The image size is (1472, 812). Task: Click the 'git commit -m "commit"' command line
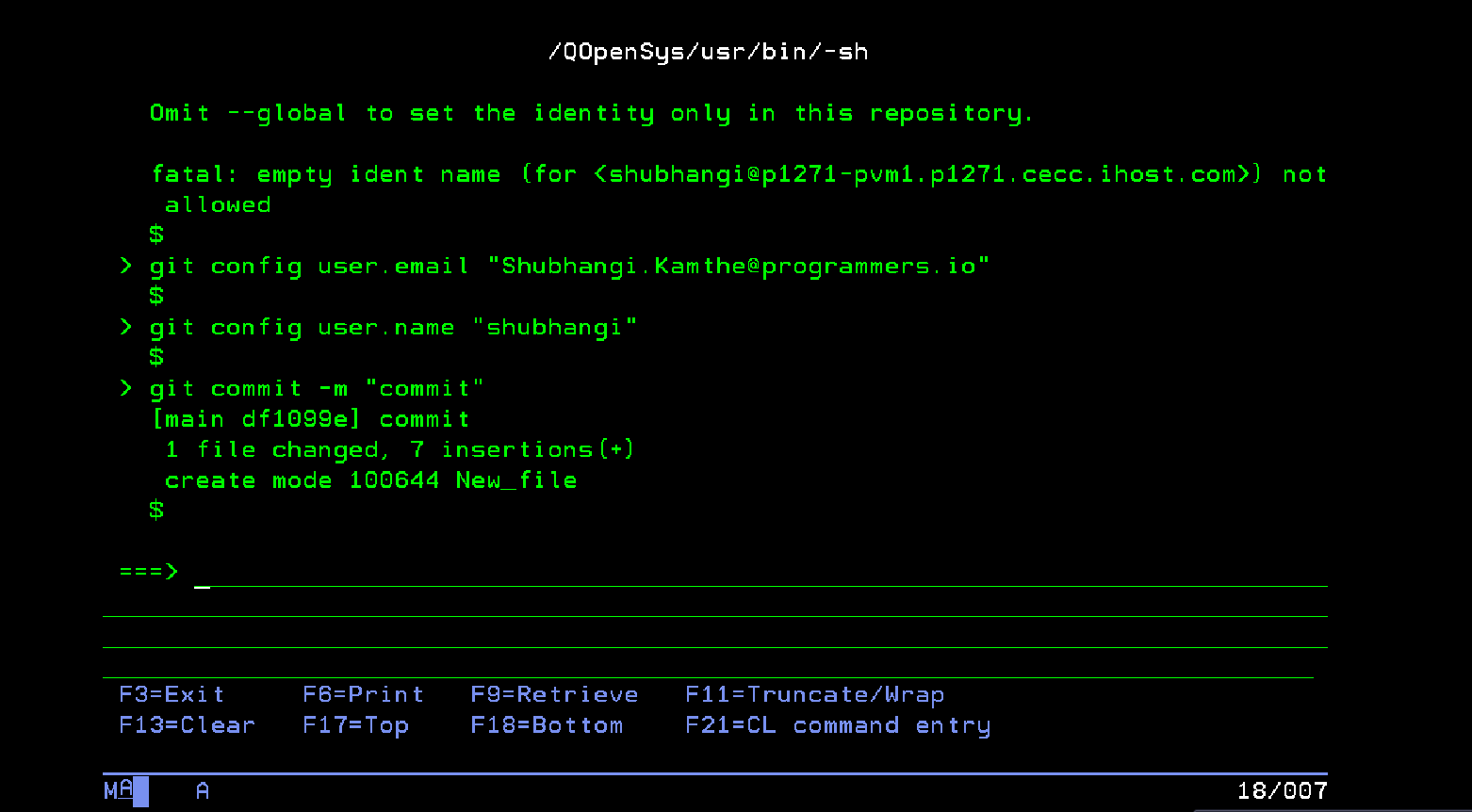[x=317, y=389]
